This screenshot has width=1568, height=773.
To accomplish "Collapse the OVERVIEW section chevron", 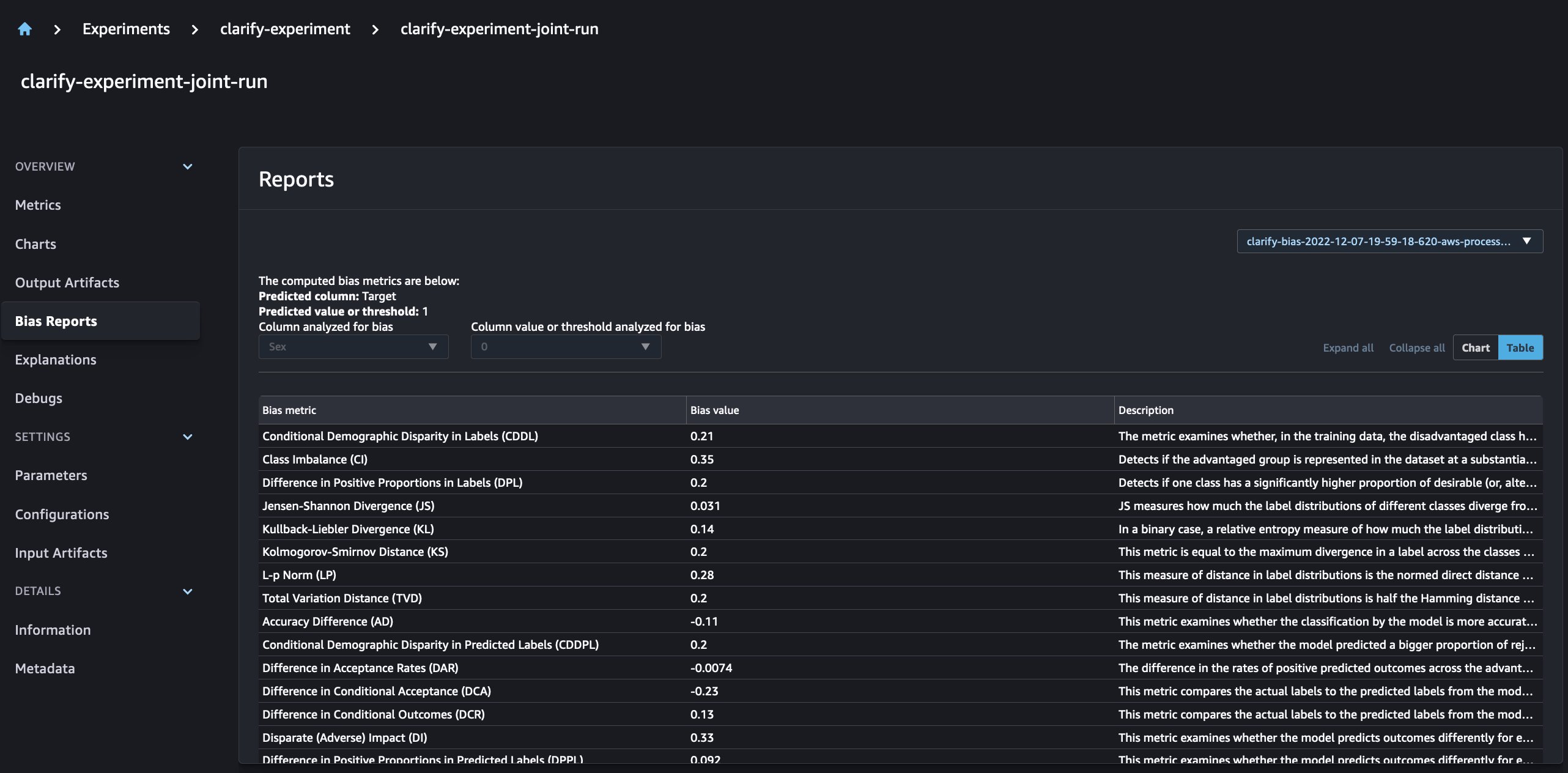I will [188, 166].
